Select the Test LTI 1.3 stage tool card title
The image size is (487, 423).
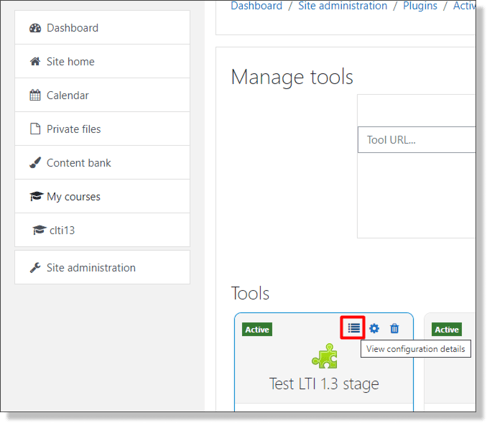pyautogui.click(x=324, y=384)
